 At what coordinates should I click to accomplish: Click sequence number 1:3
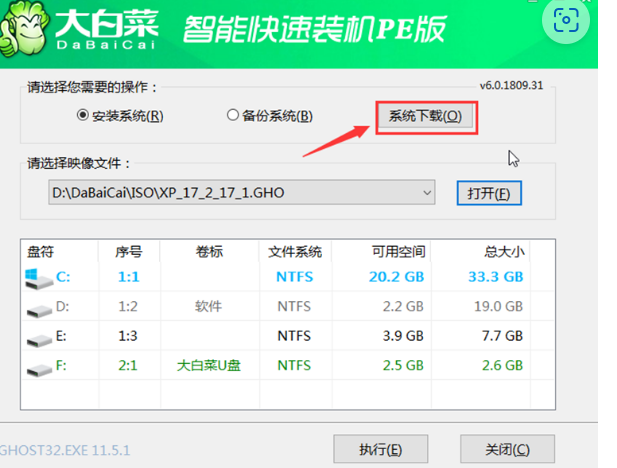[128, 336]
